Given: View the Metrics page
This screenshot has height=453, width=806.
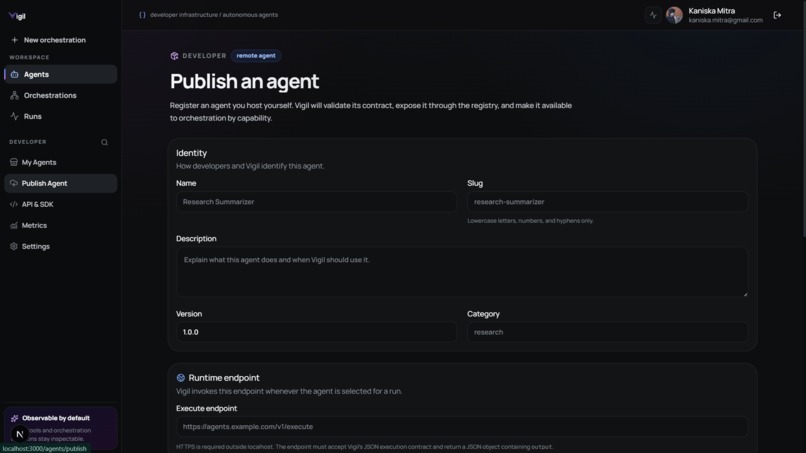Looking at the screenshot, I should (x=61, y=226).
